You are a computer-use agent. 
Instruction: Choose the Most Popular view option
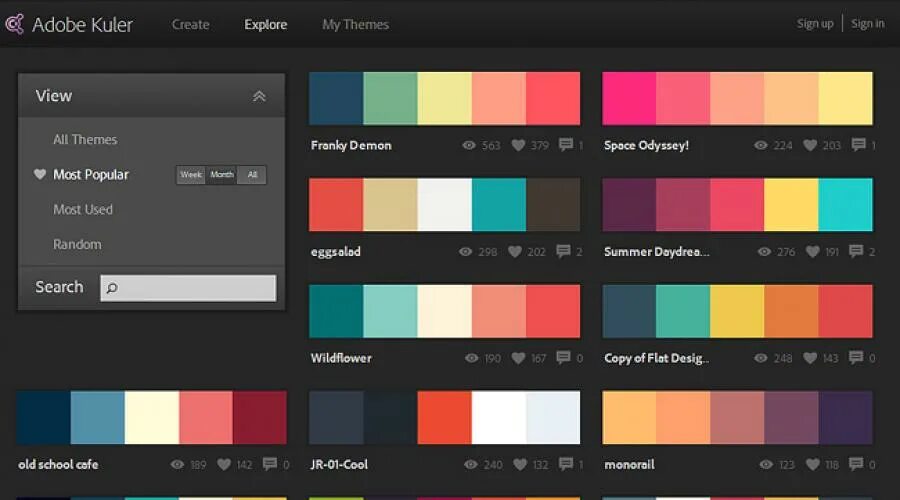tap(91, 175)
